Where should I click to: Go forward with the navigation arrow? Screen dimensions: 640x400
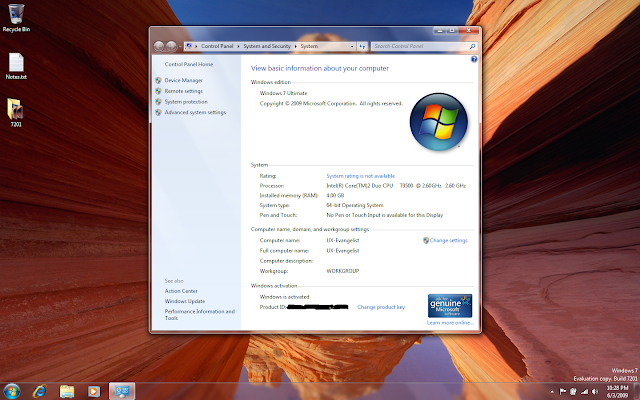click(x=171, y=47)
